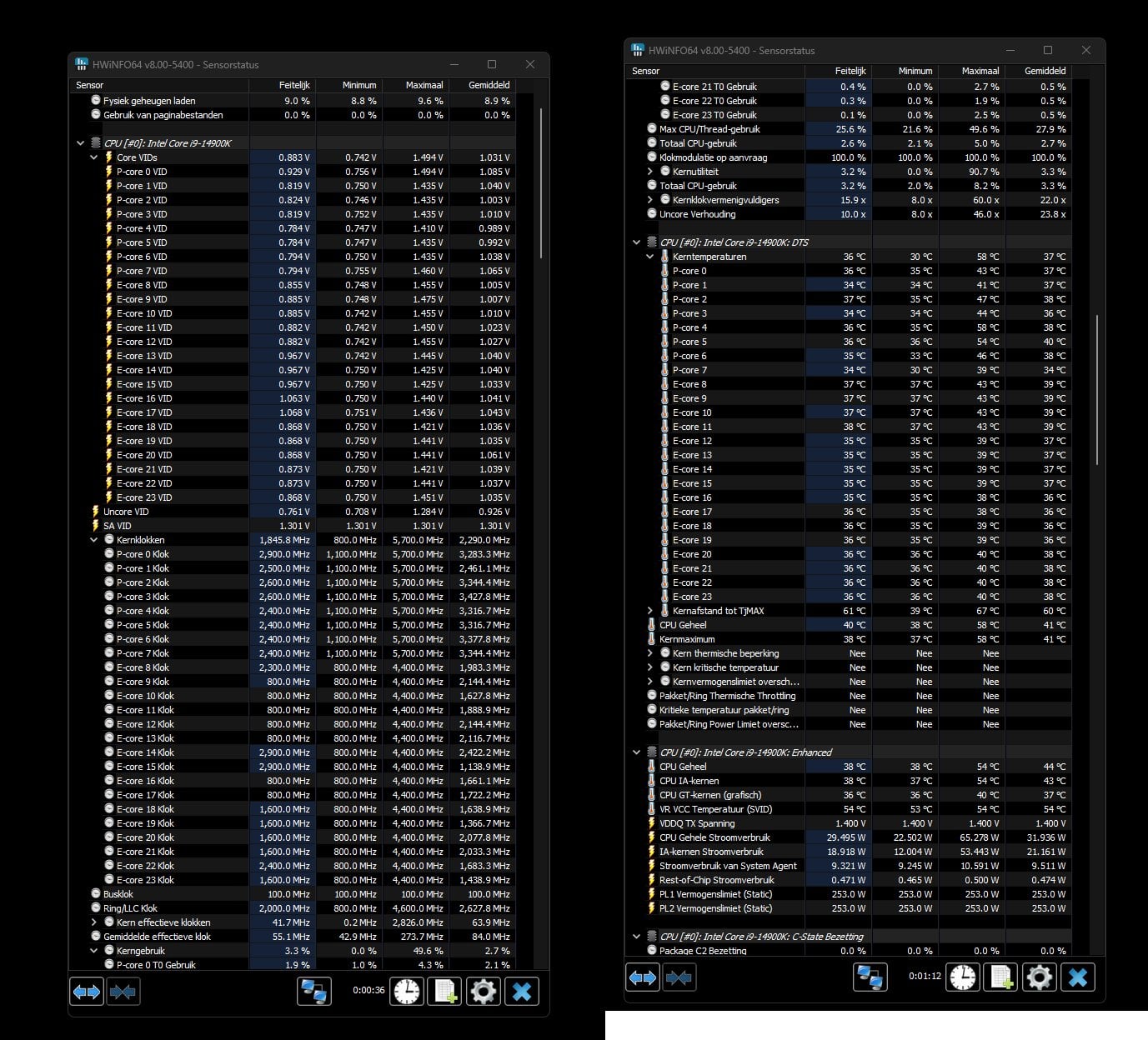The height and width of the screenshot is (1040, 1148).
Task: Collapse the CPU Enhanced sensor group
Action: click(x=636, y=752)
